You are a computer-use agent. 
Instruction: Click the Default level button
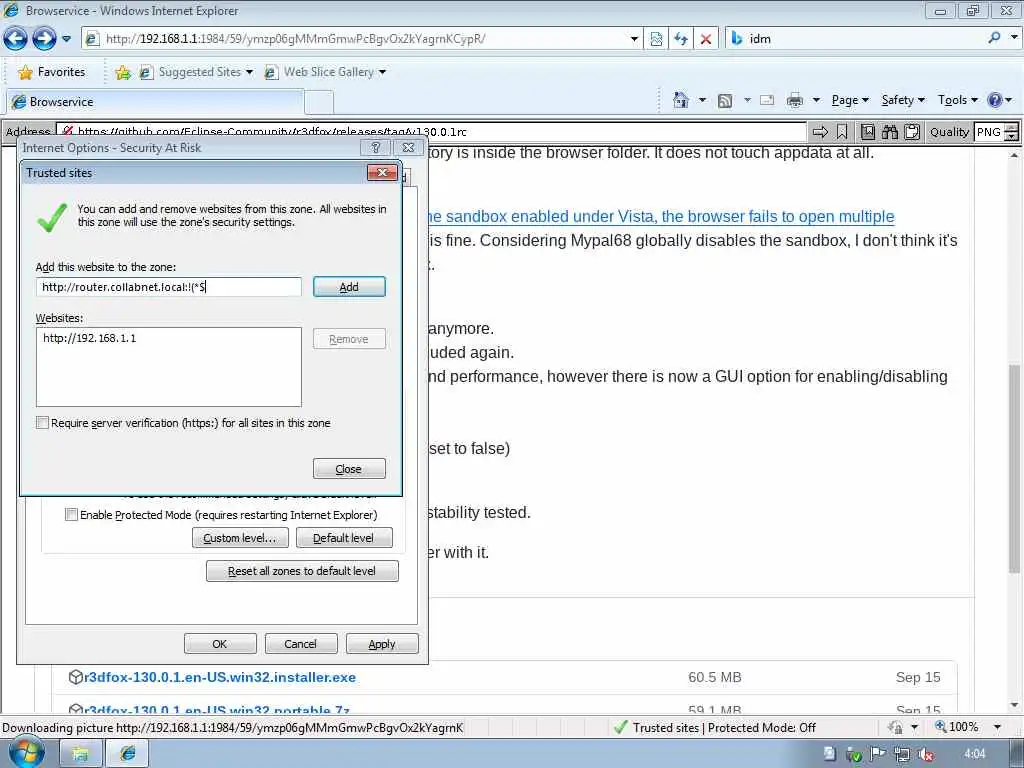click(x=344, y=538)
